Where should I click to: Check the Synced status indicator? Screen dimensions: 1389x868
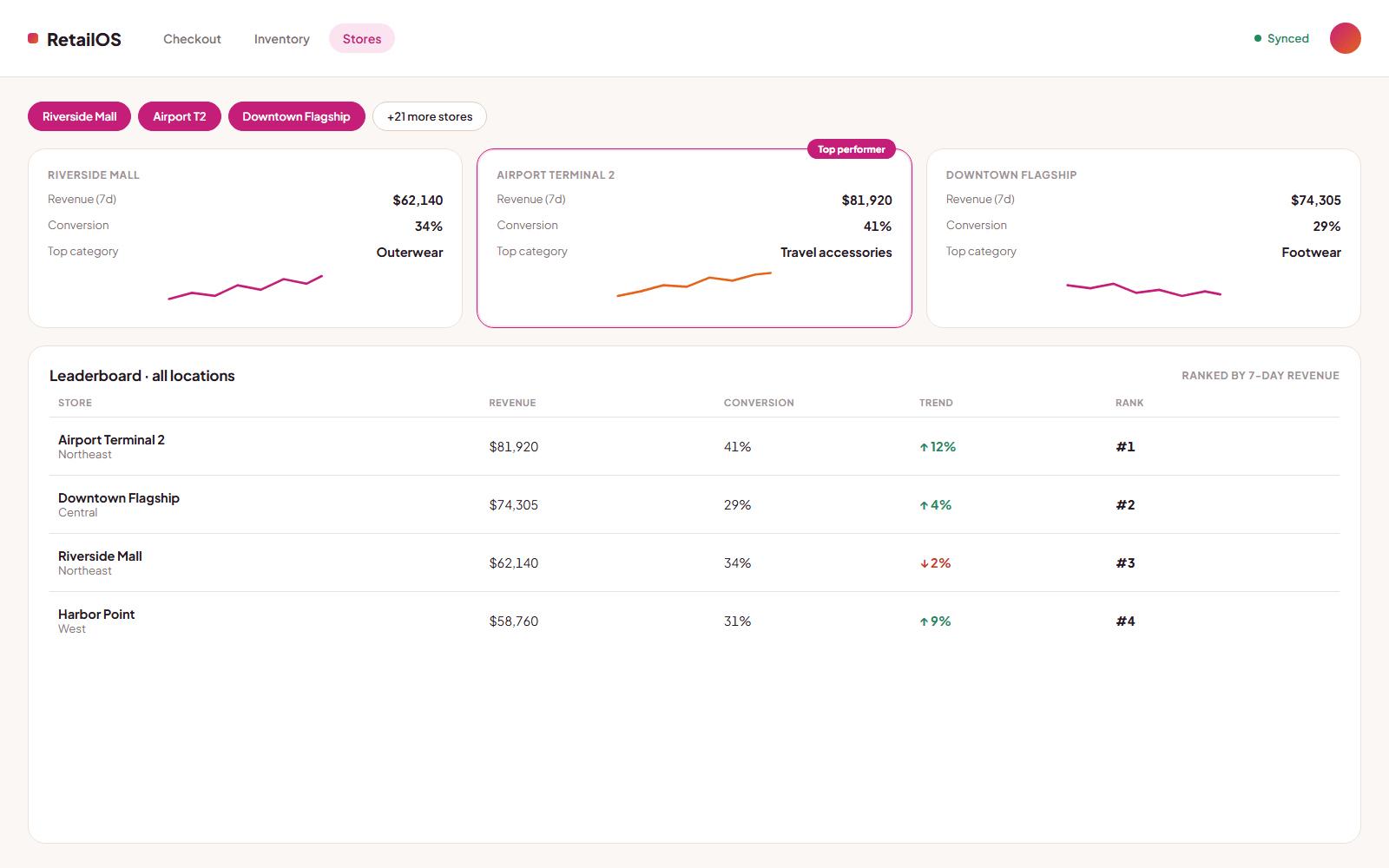1281,38
